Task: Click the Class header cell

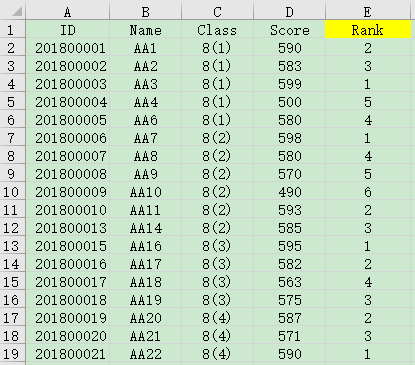Action: point(218,29)
